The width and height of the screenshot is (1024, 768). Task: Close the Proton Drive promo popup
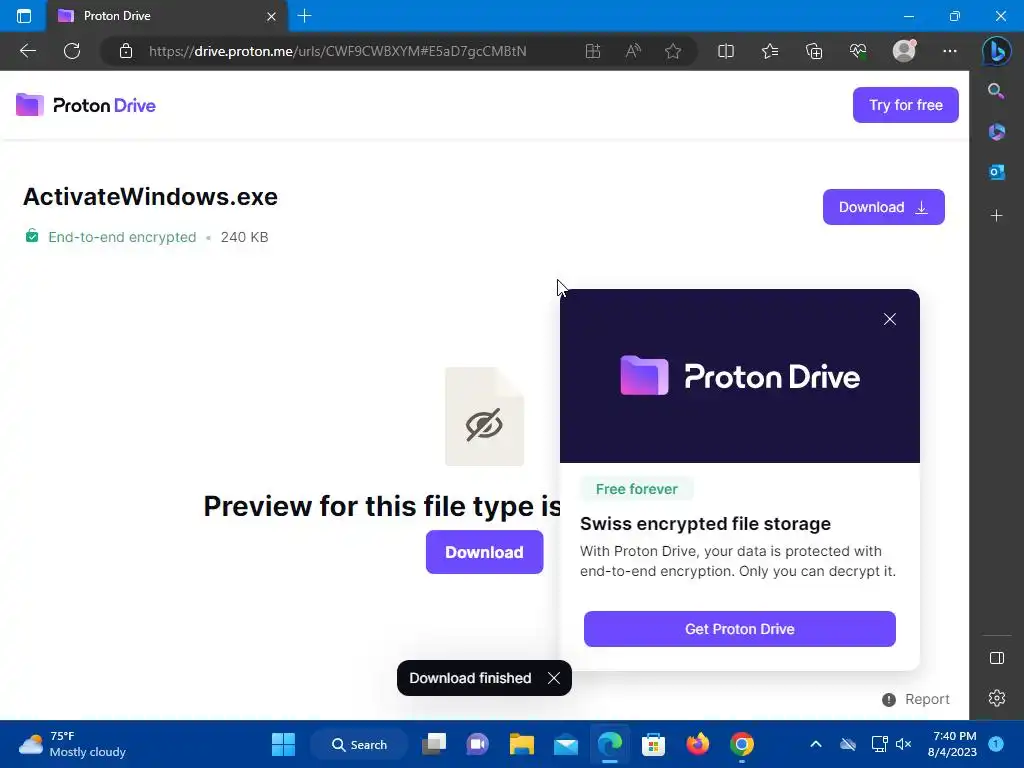(889, 319)
